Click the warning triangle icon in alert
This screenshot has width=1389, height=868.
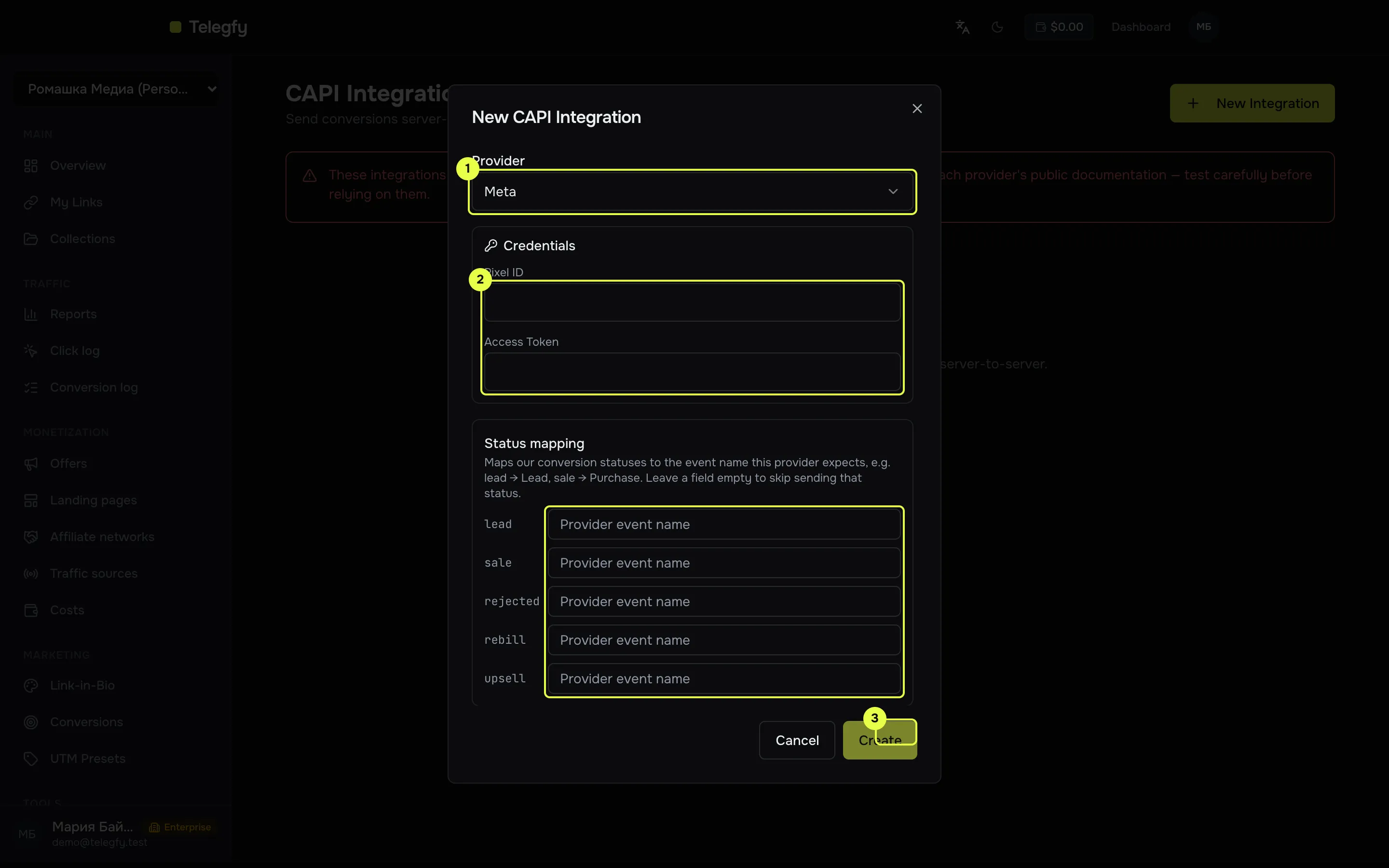pos(310,176)
